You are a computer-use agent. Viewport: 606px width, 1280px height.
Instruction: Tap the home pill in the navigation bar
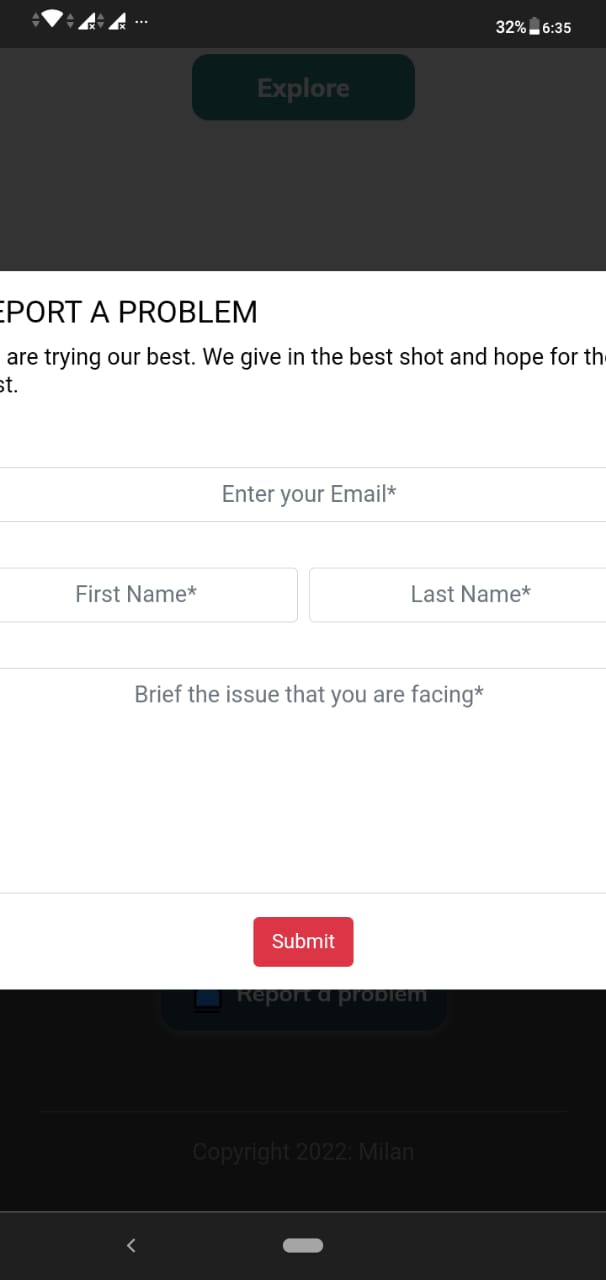click(302, 1245)
